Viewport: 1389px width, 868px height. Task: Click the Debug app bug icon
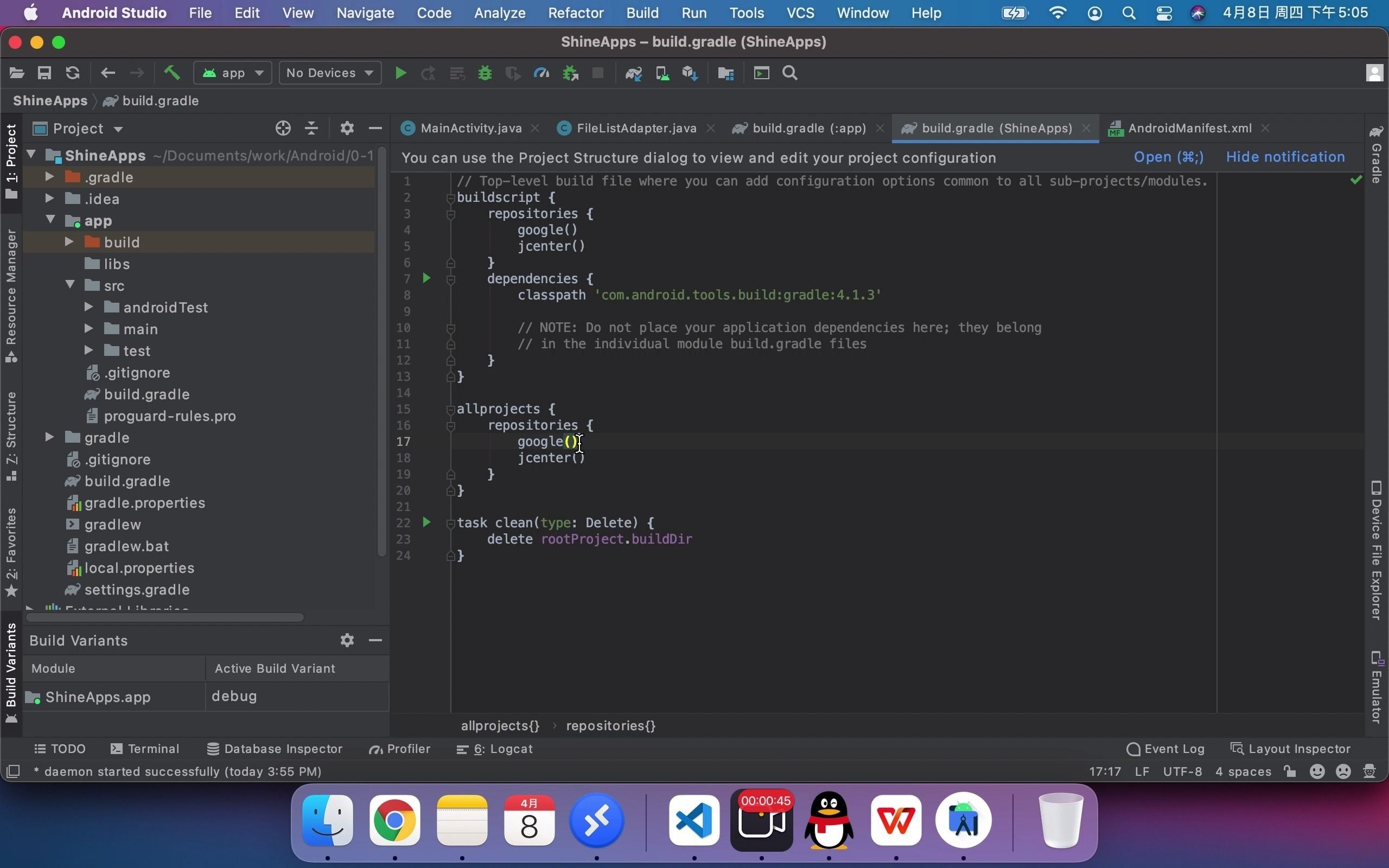point(485,73)
